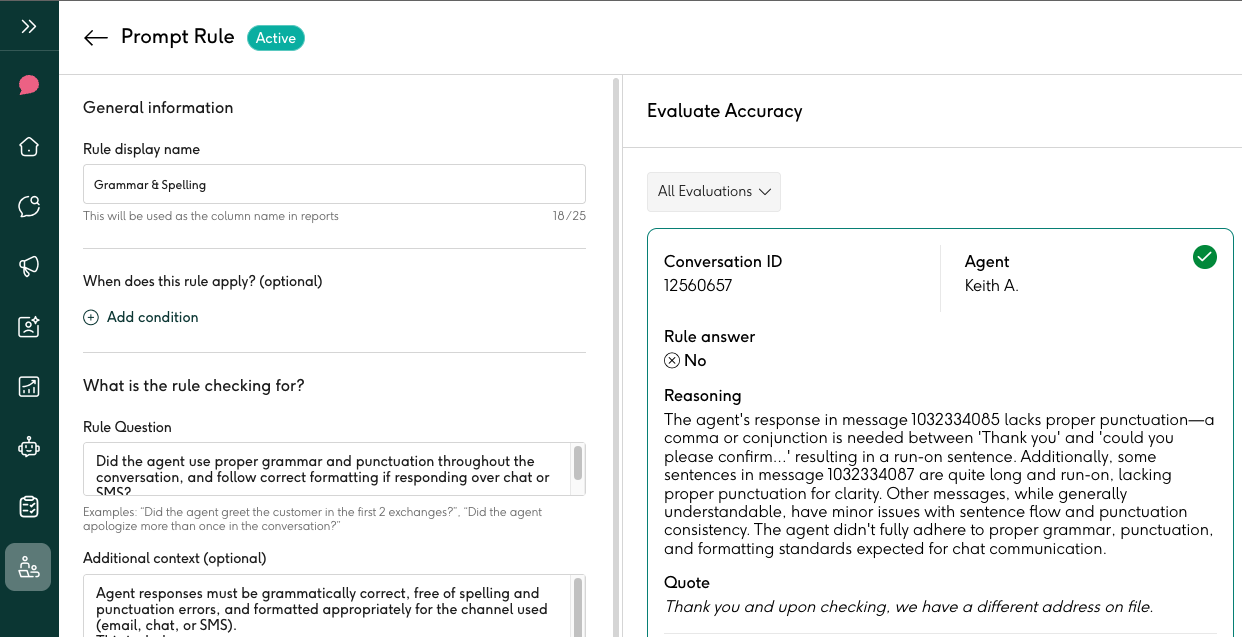Screen dimensions: 1242x637
Task: Add a condition to the rule
Action: (x=140, y=317)
